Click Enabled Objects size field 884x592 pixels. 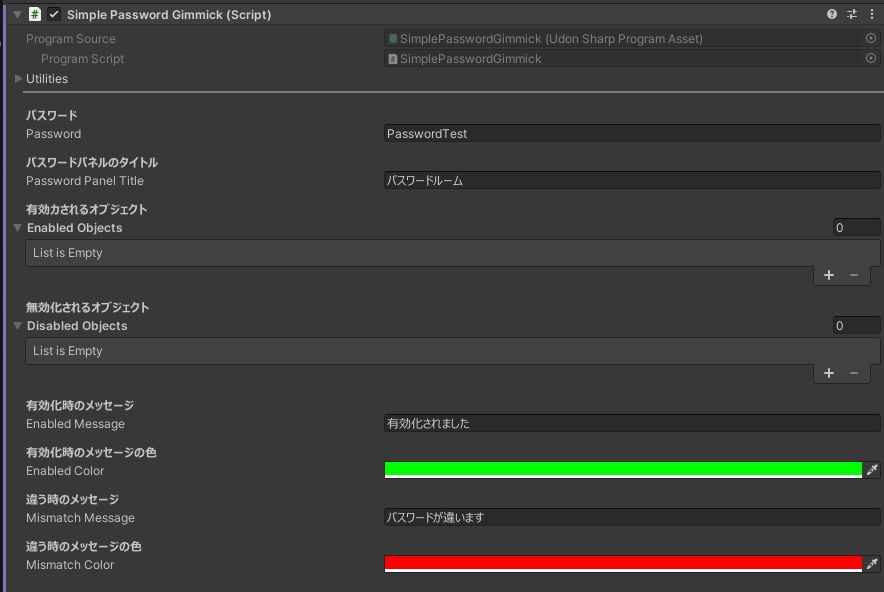856,228
